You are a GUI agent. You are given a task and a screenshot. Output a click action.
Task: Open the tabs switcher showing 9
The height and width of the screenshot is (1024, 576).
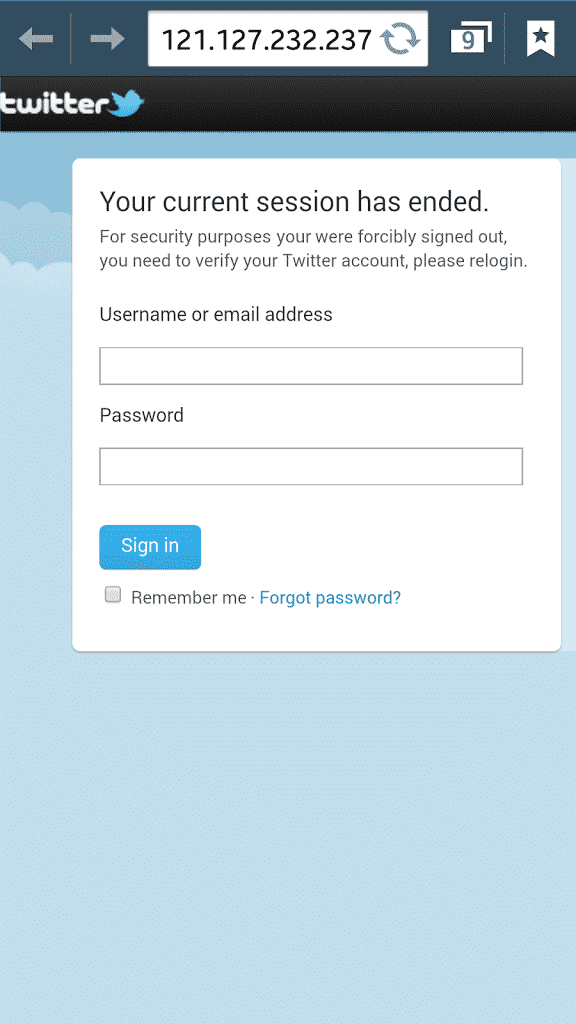471,39
